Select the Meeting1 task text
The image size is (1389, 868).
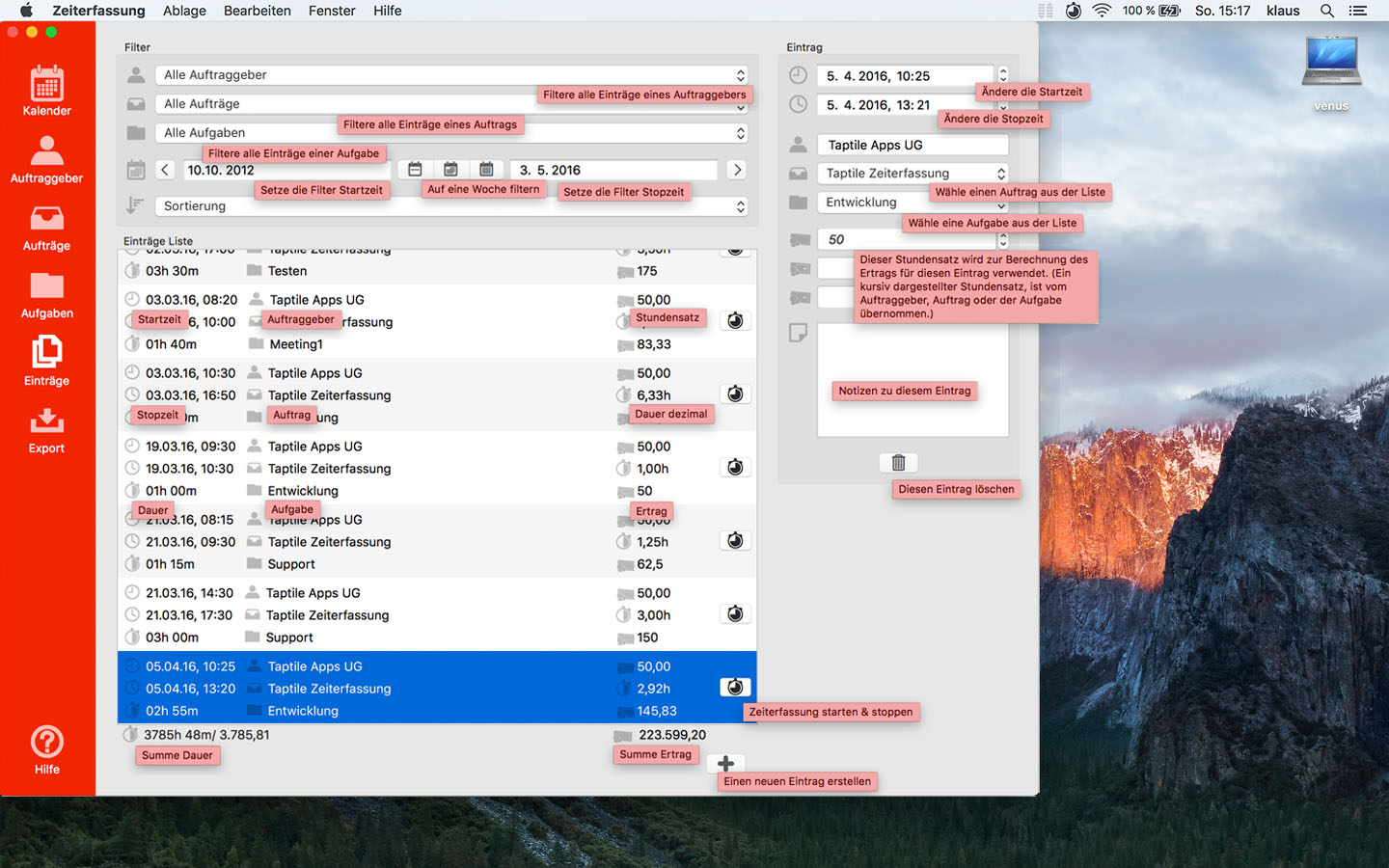point(296,344)
